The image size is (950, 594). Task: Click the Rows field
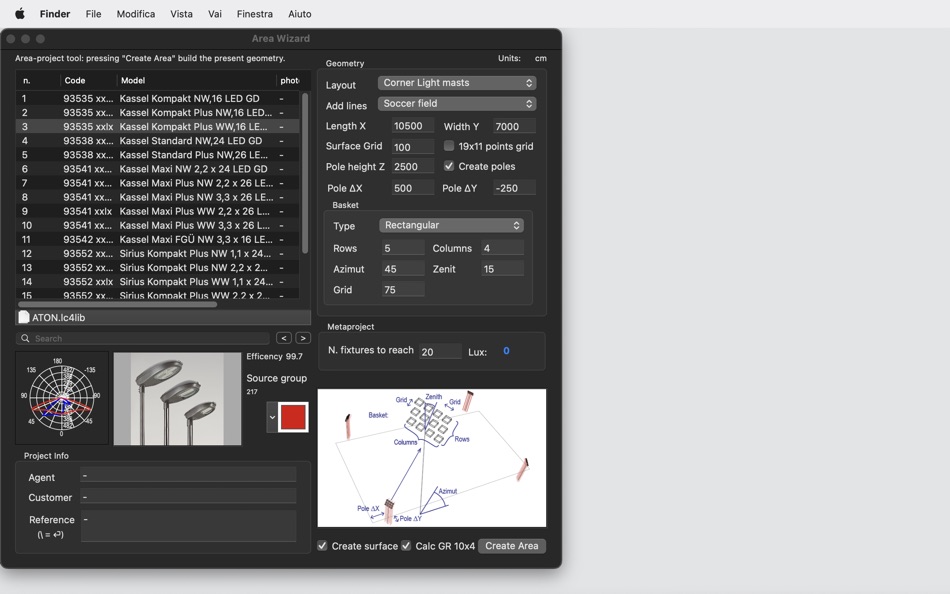[403, 248]
